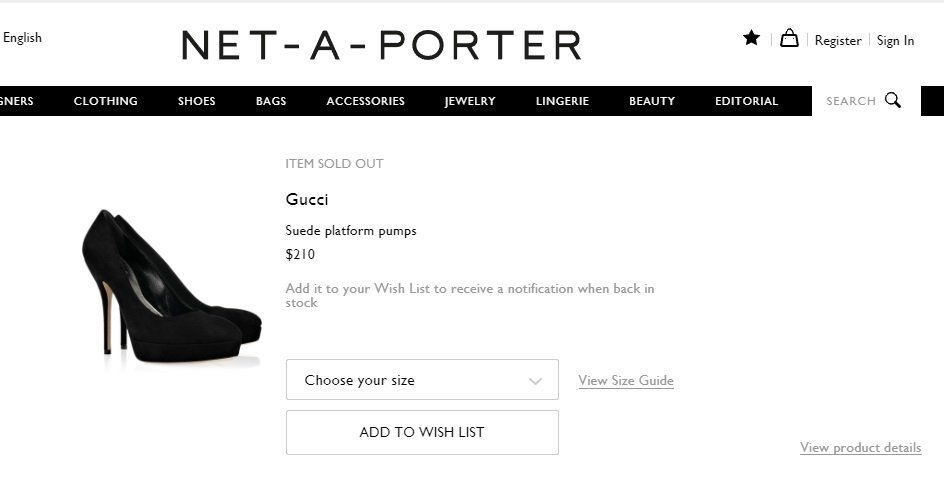The height and width of the screenshot is (490, 944).
Task: Click the size dropdown chevron arrow
Action: click(x=536, y=381)
